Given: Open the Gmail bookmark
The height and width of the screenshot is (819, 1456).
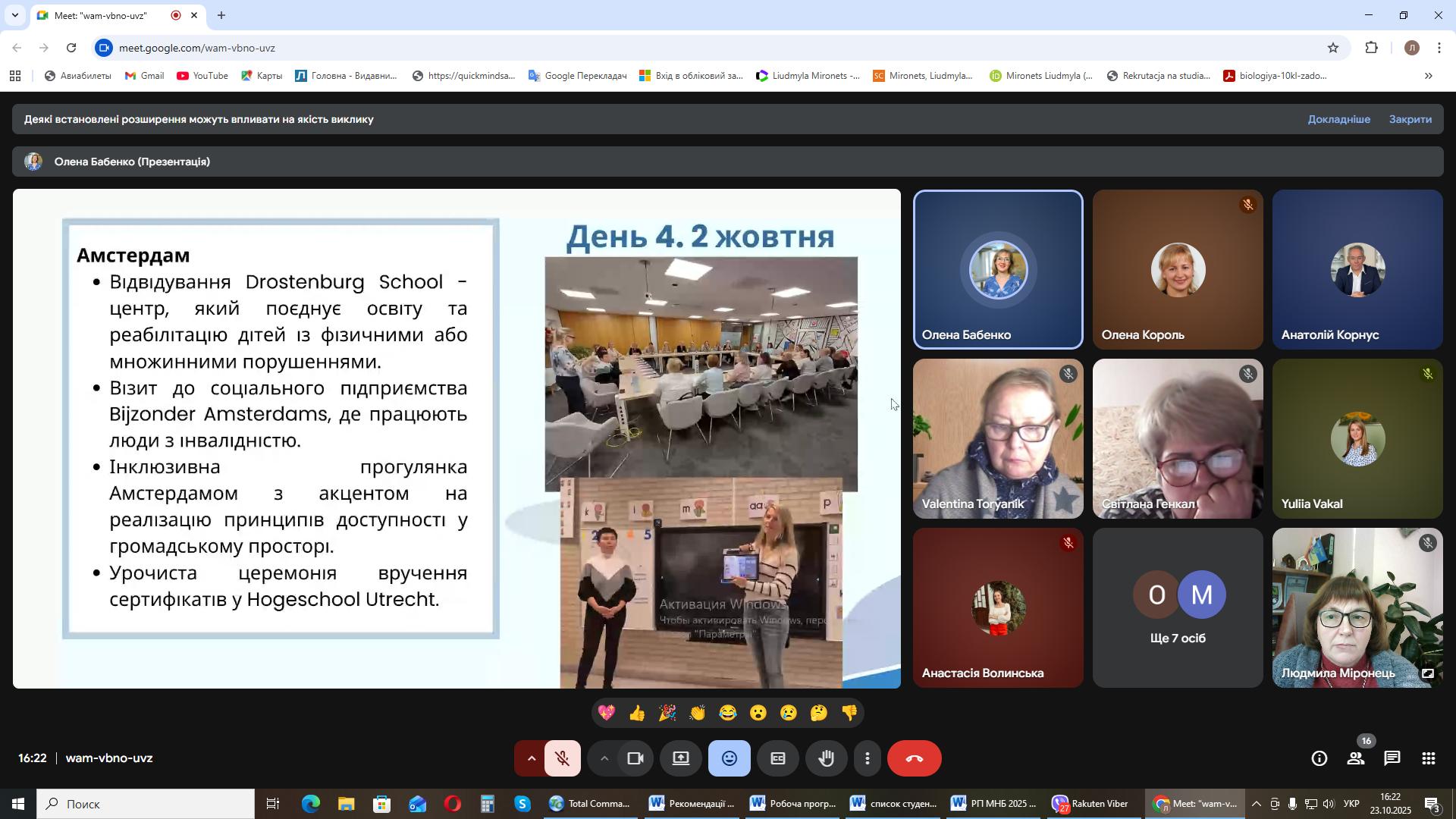Looking at the screenshot, I should coord(144,76).
